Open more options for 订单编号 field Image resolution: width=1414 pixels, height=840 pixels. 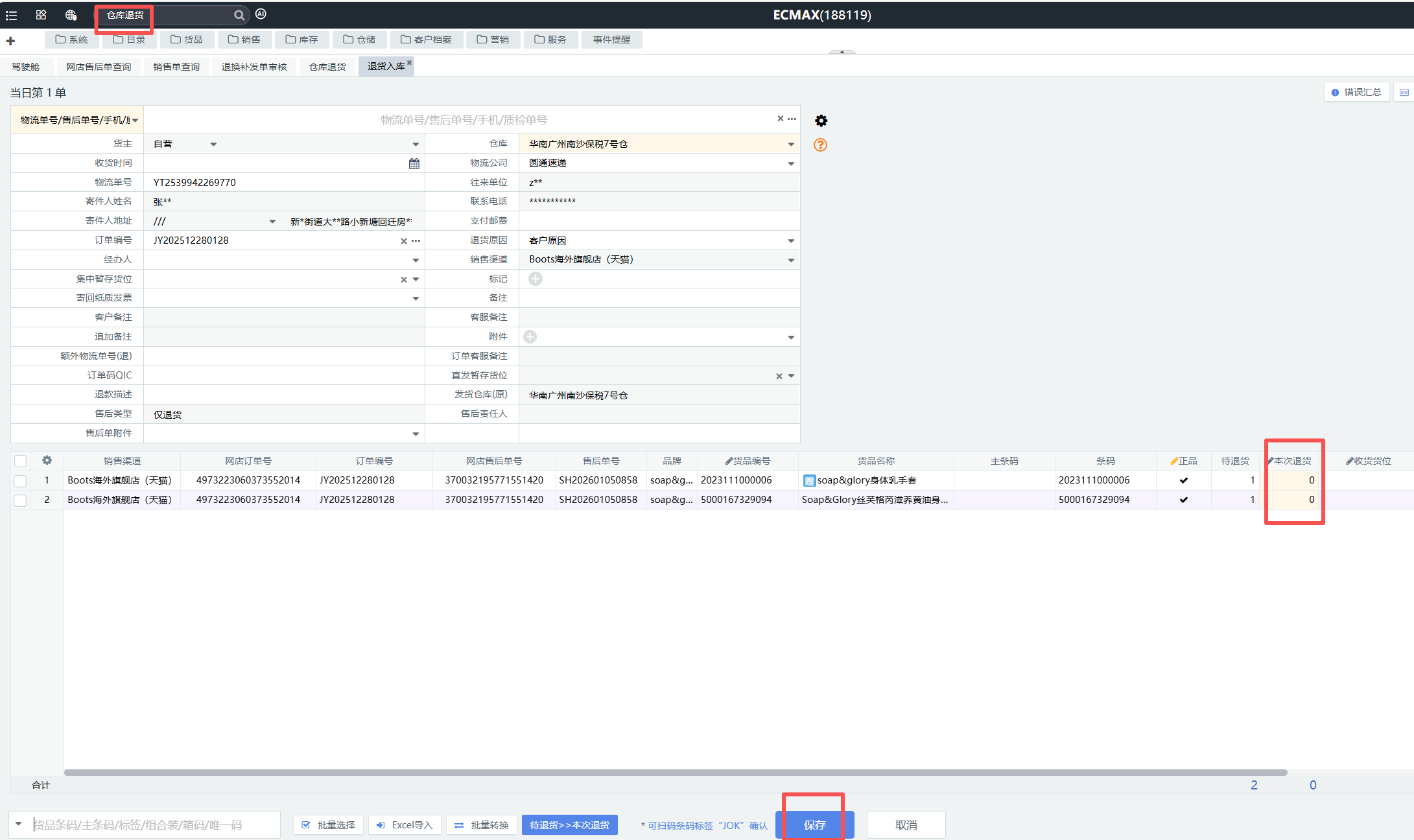click(x=416, y=241)
